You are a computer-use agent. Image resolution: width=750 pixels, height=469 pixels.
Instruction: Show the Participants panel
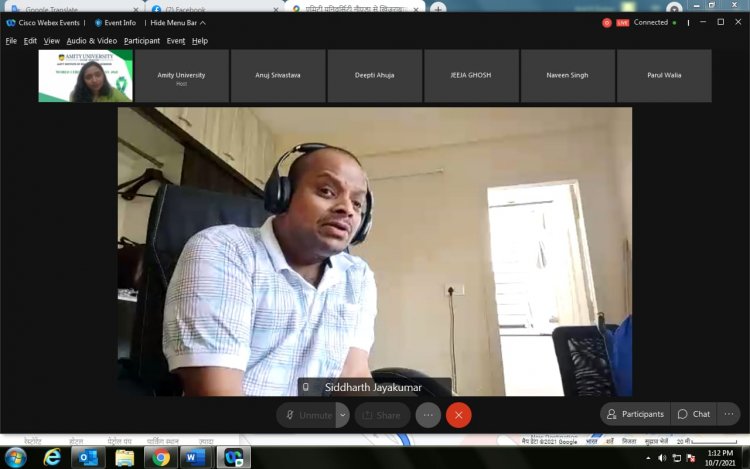(635, 414)
